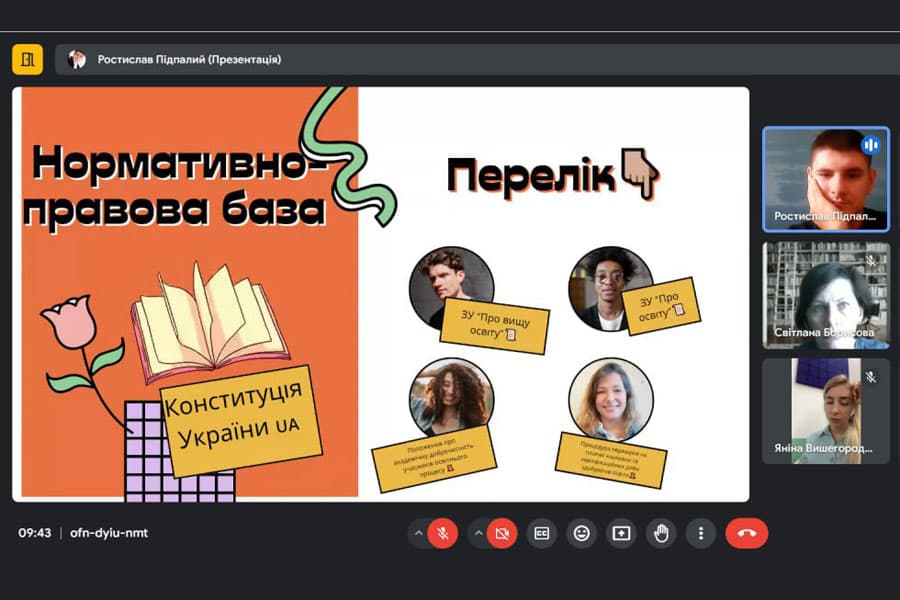Viewport: 900px width, 600px height.
Task: Toggle closed captions (CC)
Action: (541, 533)
